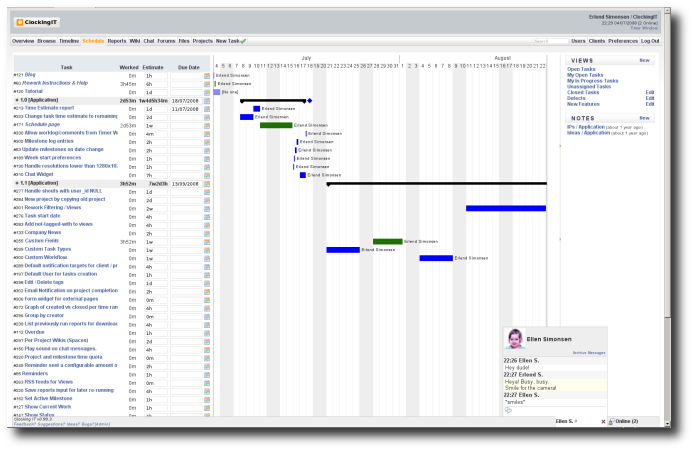This screenshot has height=451, width=694.
Task: Open calendar picker for Custom Workflow task
Action: 207,258
